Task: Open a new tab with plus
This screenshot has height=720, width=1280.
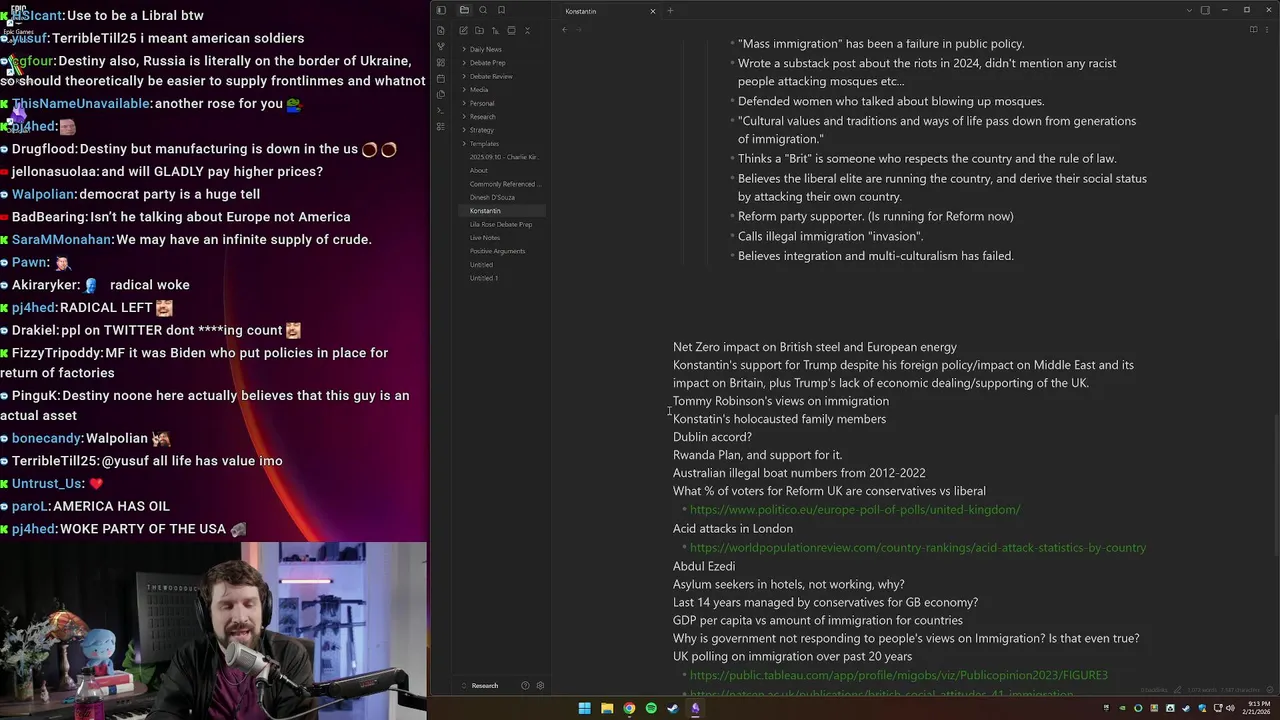Action: coord(670,11)
